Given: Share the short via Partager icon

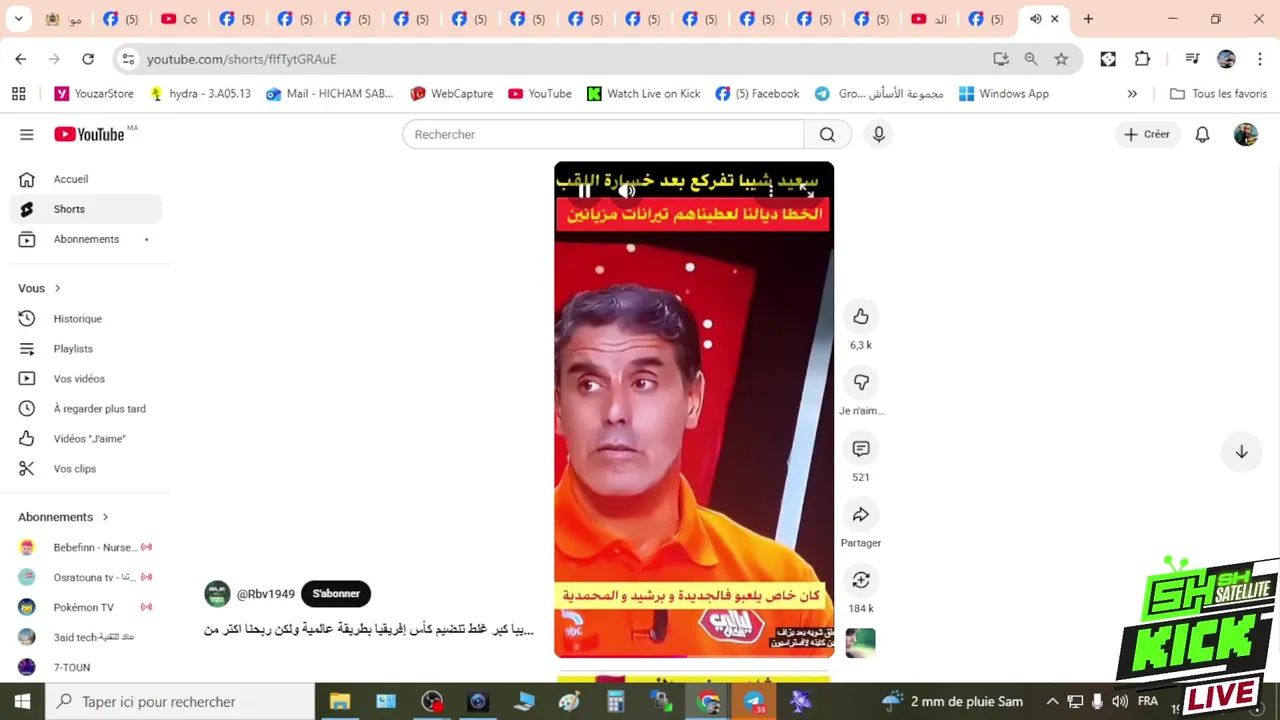Looking at the screenshot, I should (861, 515).
